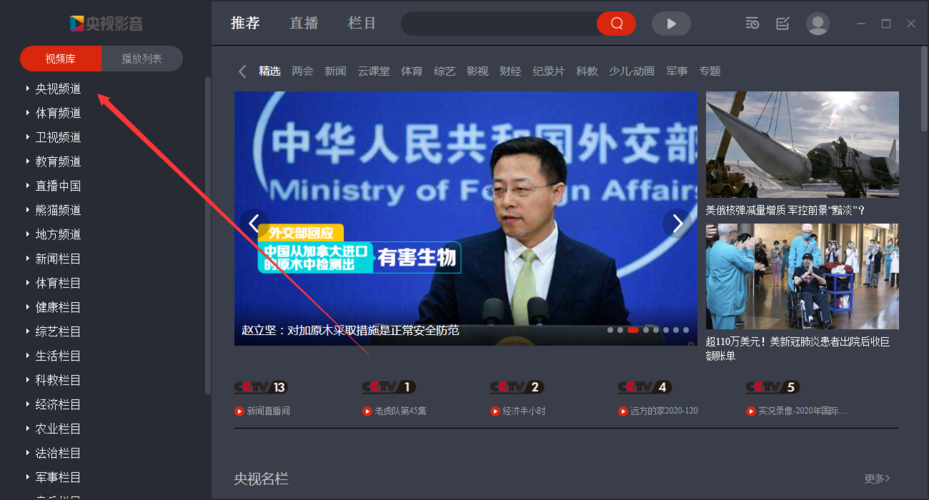The width and height of the screenshot is (929, 500).
Task: Open the playback history icon
Action: (752, 23)
